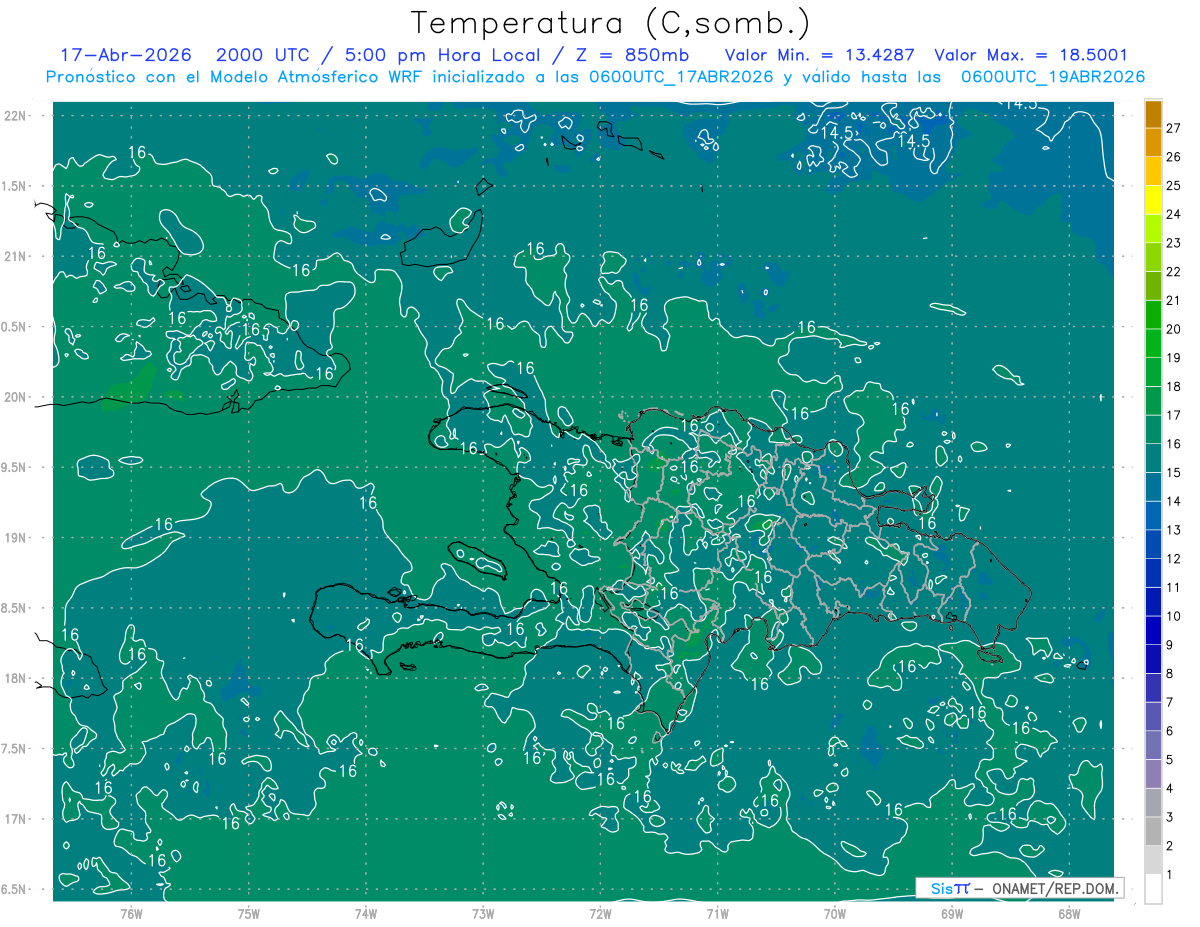1200x927 pixels.
Task: Click the 68W longitude axis label
Action: (x=1068, y=913)
